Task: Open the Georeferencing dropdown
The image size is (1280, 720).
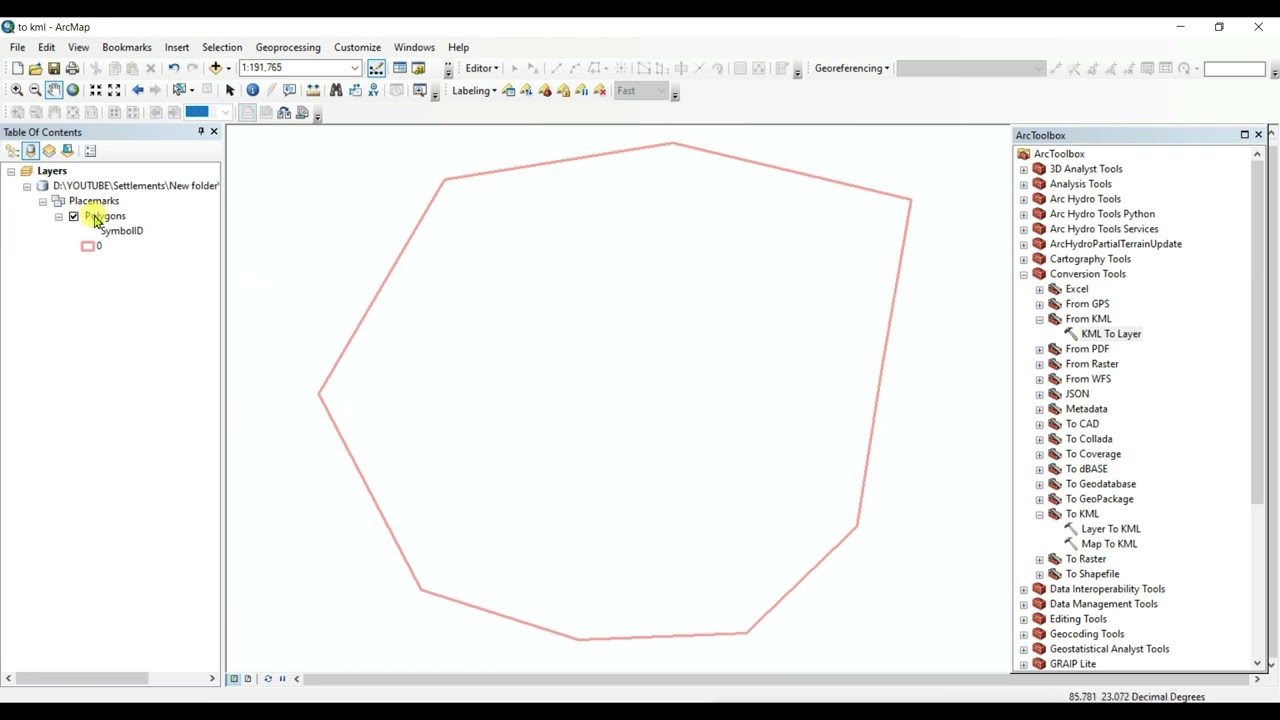Action: [x=852, y=68]
